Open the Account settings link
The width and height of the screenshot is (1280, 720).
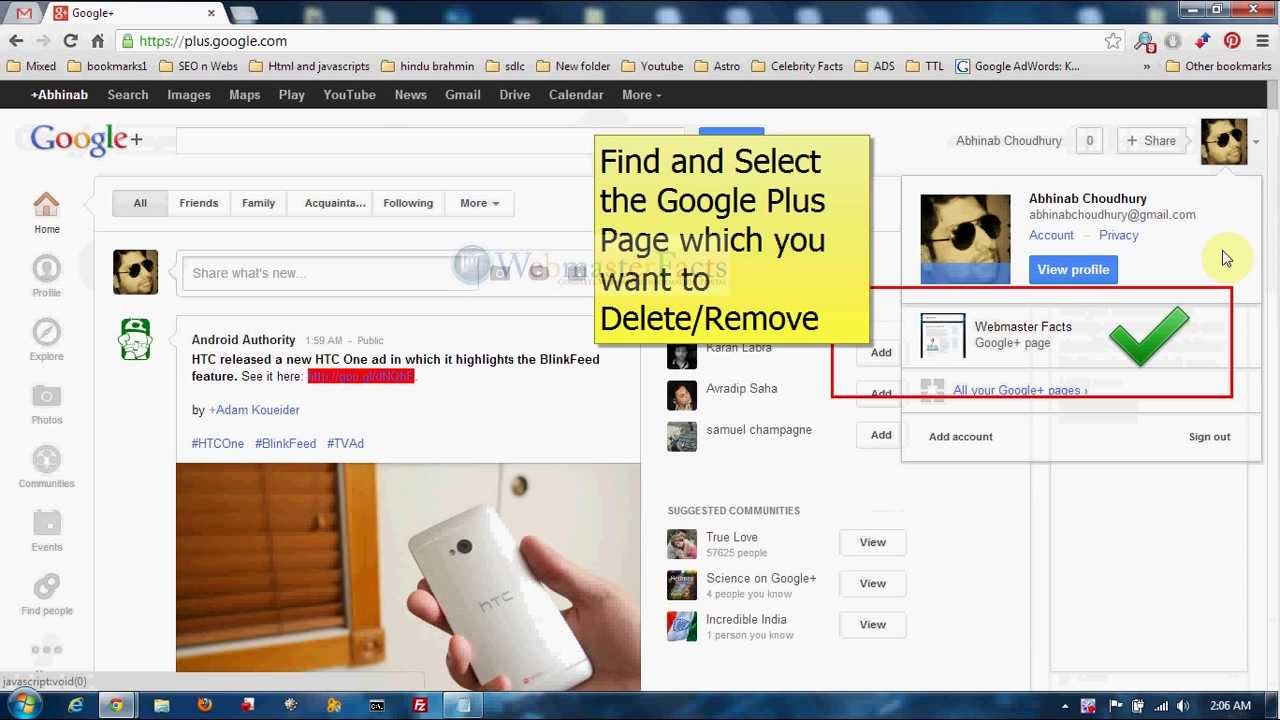point(1051,235)
